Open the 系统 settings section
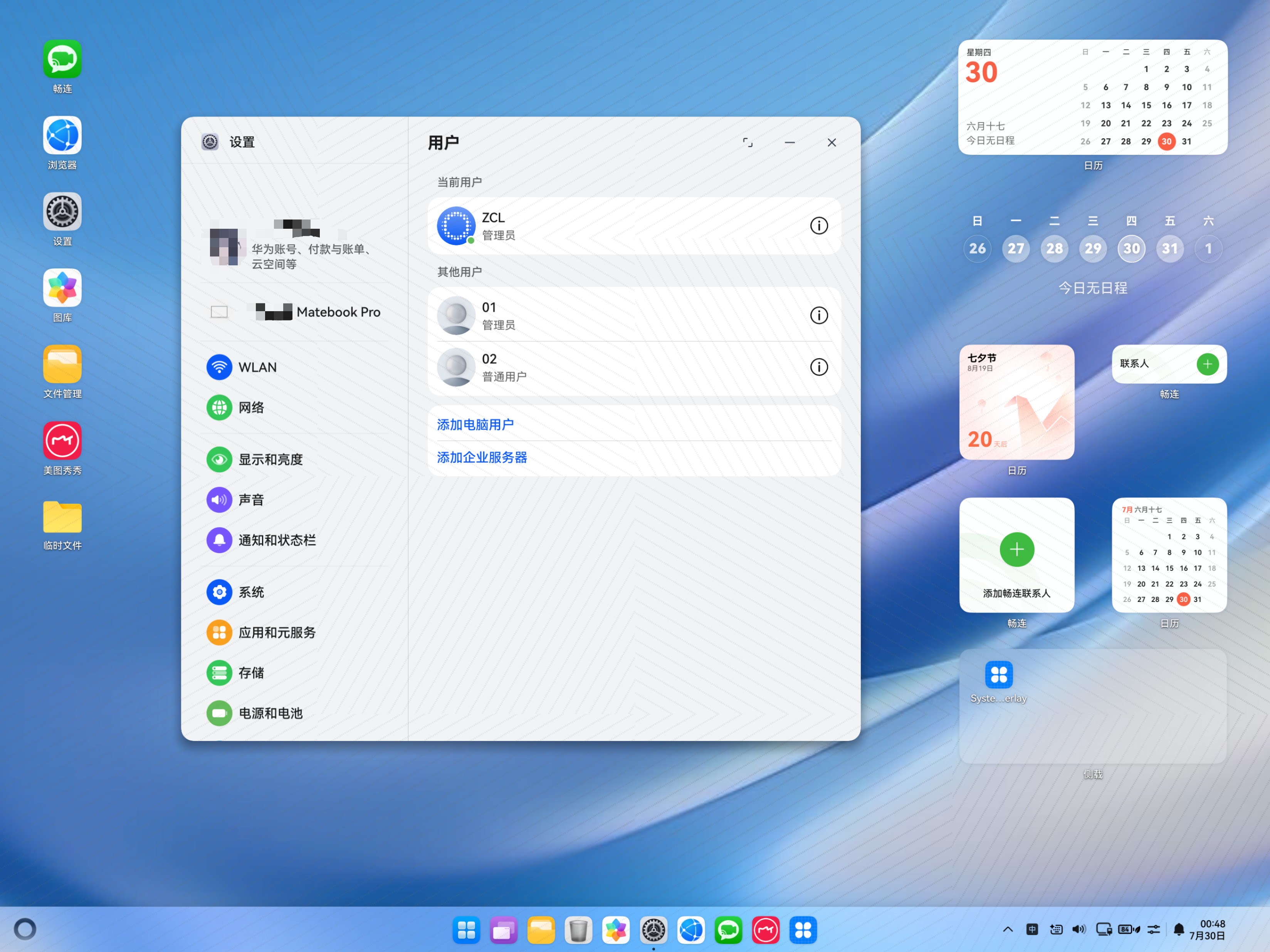Screen dimensions: 1270x952 coord(295,592)
